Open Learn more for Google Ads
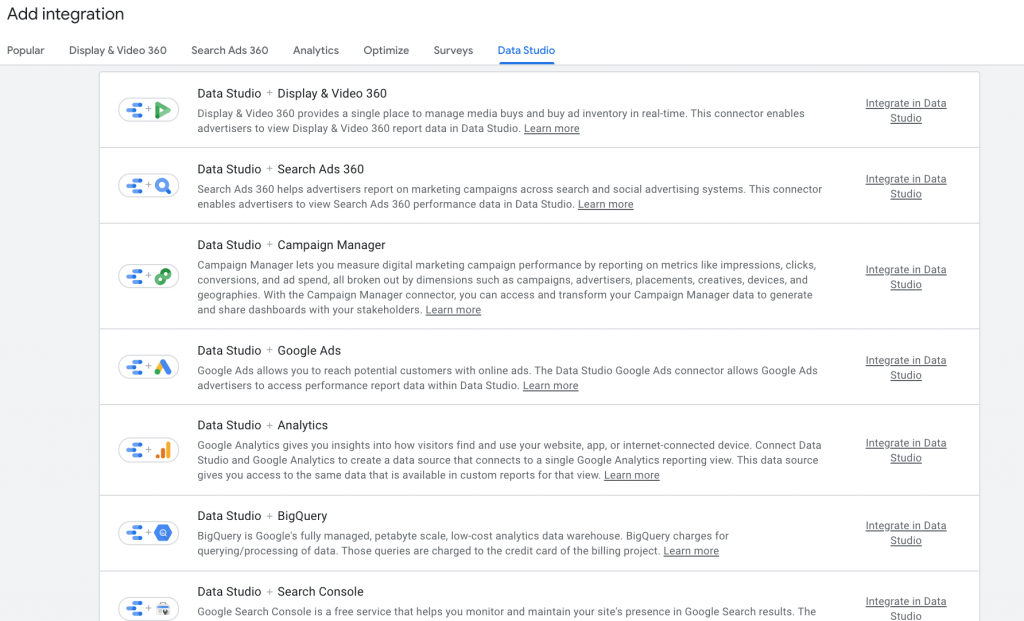 pyautogui.click(x=551, y=386)
